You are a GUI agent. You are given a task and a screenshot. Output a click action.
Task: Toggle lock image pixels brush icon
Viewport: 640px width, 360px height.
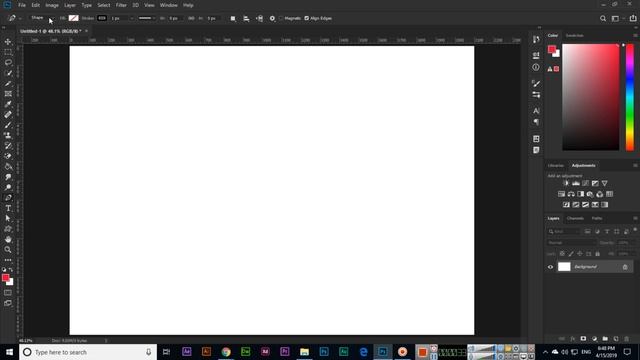pyautogui.click(x=571, y=254)
